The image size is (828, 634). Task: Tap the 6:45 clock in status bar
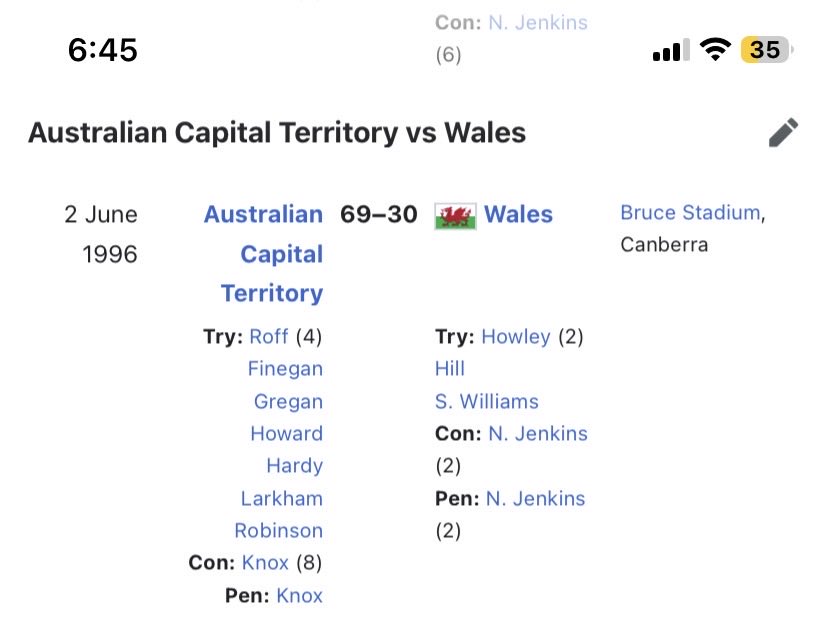[103, 50]
